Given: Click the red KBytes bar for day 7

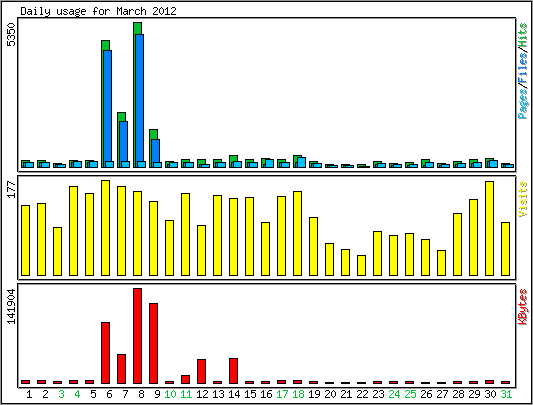Looking at the screenshot, I should 121,369.
